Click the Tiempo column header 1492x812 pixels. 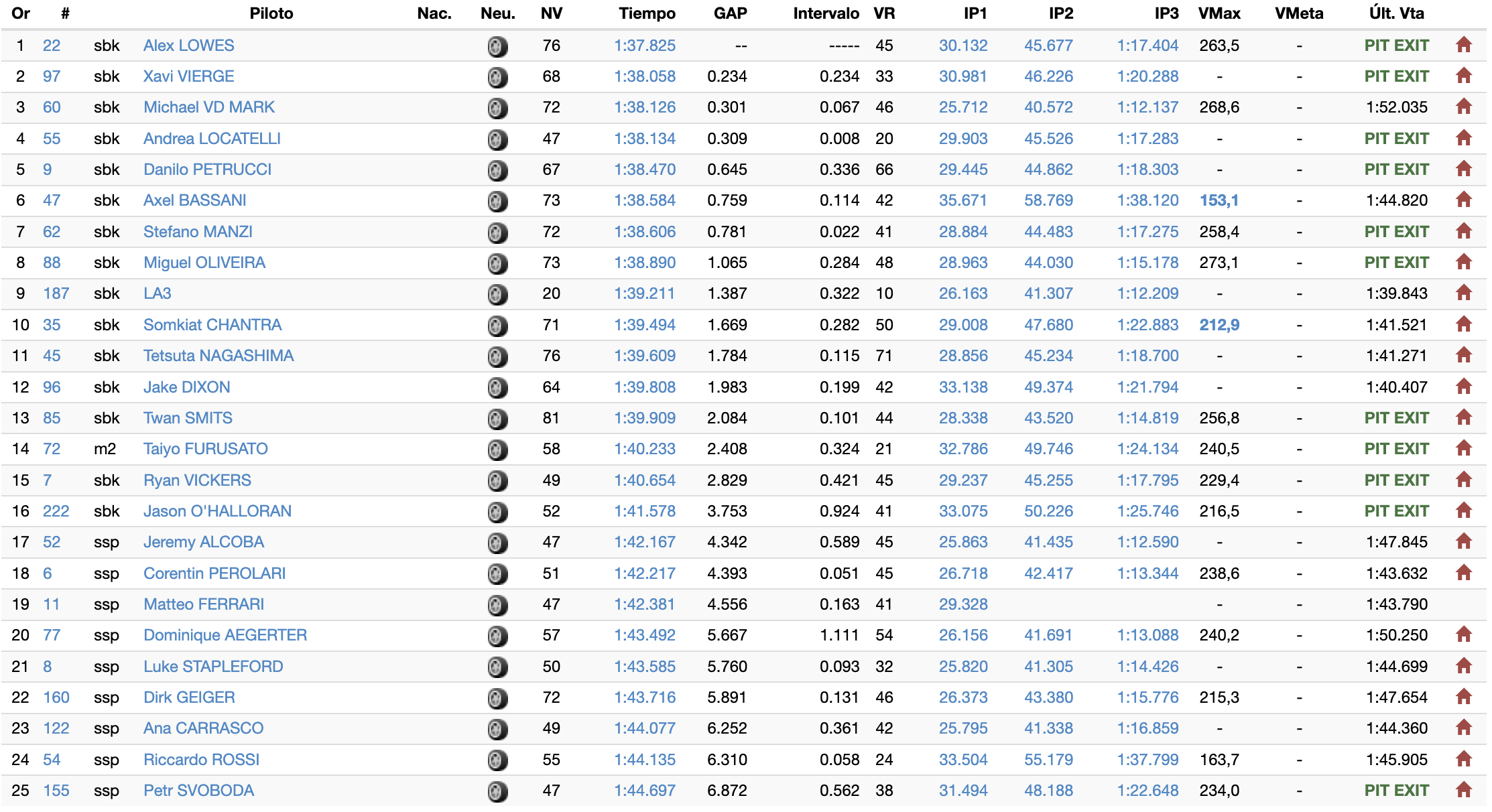point(646,13)
